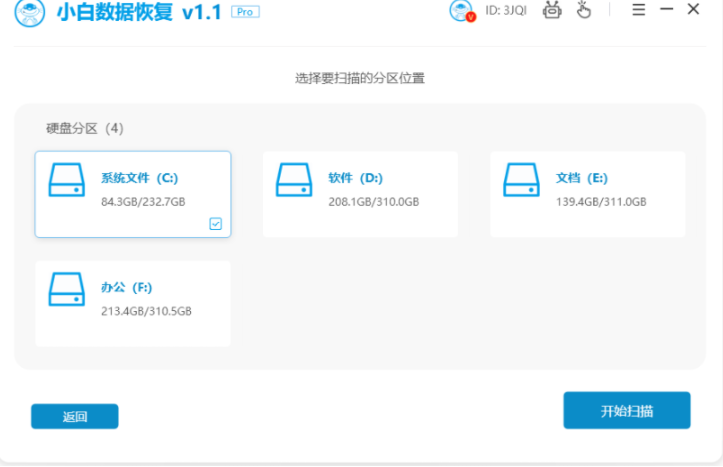Click the drive icon for 文档 (E:)
Image resolution: width=723 pixels, height=467 pixels.
pyautogui.click(x=521, y=180)
